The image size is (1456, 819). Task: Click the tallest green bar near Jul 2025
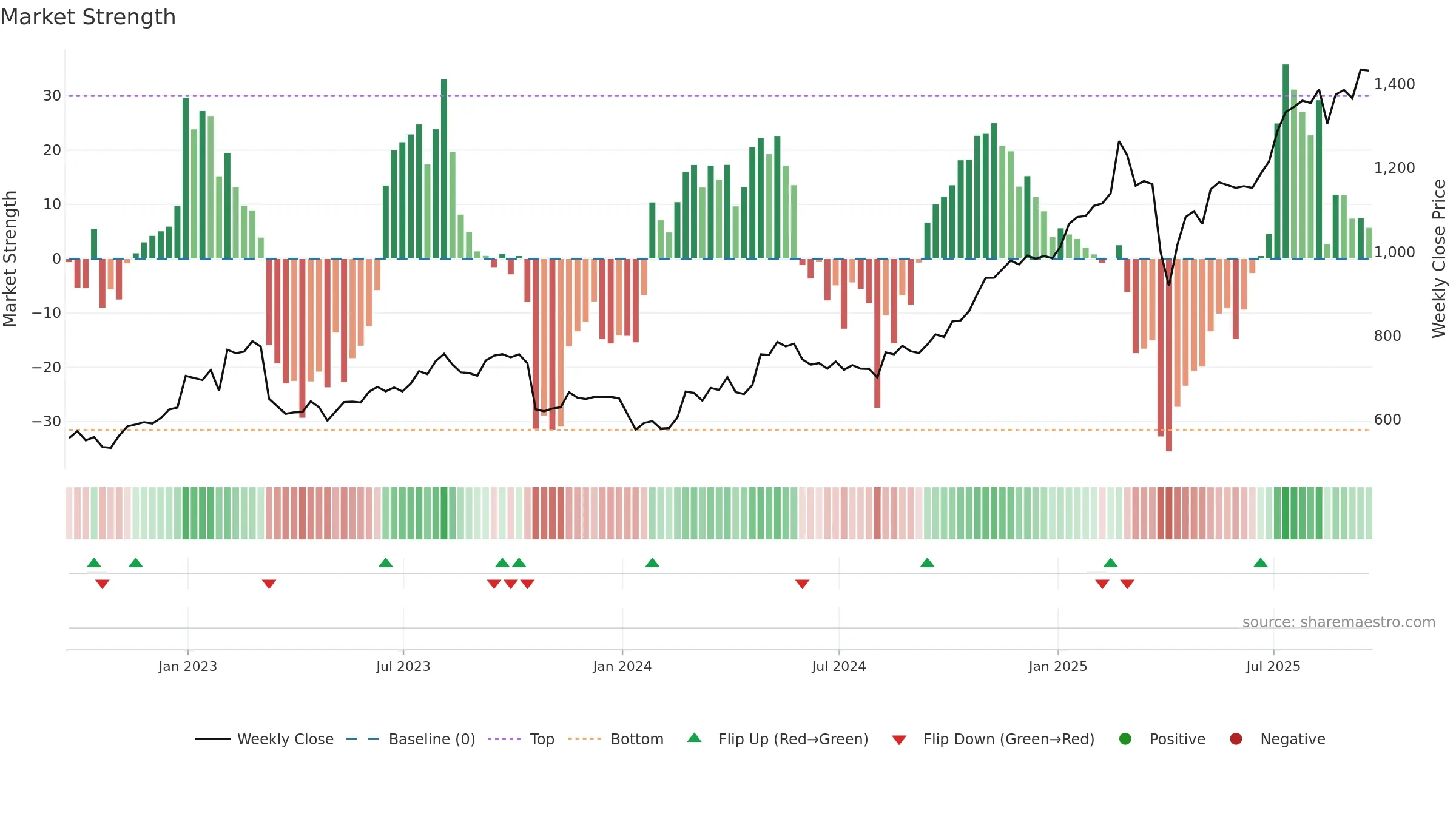pos(1286,161)
